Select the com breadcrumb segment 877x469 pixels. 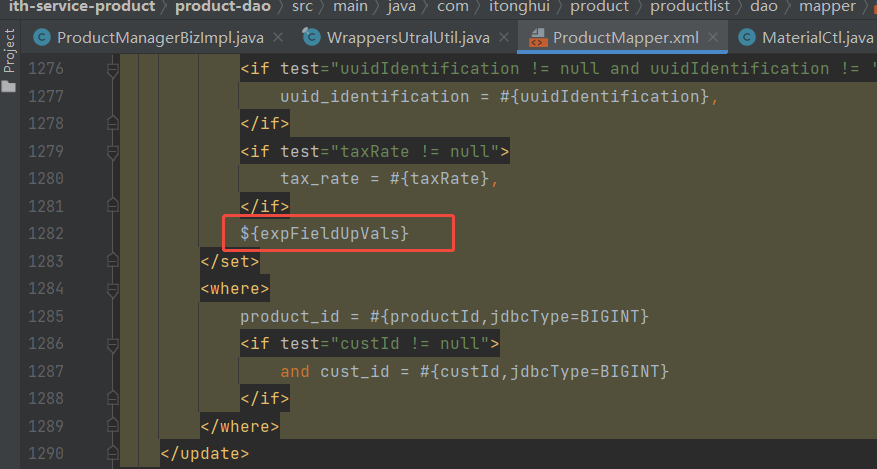(x=452, y=7)
